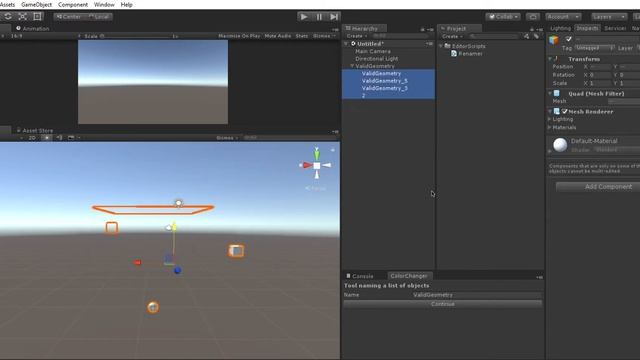Screen dimensions: 640x360
Task: Collapse the ValidGeometry parent object
Action: [352, 66]
